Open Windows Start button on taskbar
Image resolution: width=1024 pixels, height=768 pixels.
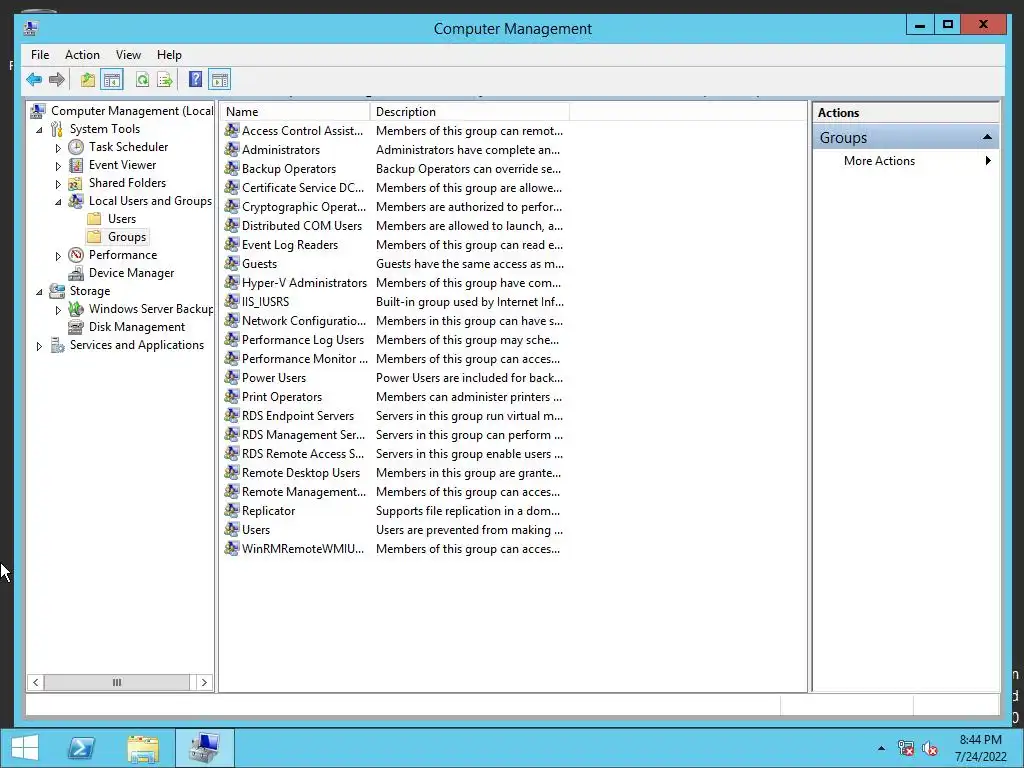pos(25,748)
